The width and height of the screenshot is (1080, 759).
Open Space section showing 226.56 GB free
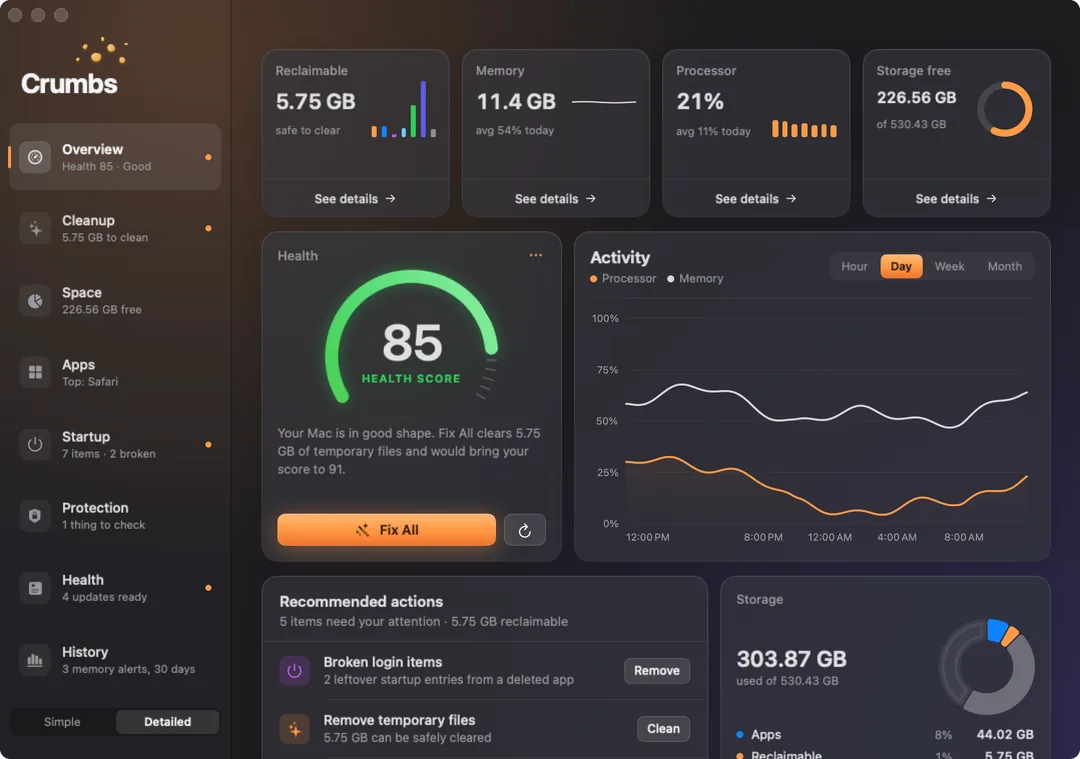pyautogui.click(x=115, y=301)
